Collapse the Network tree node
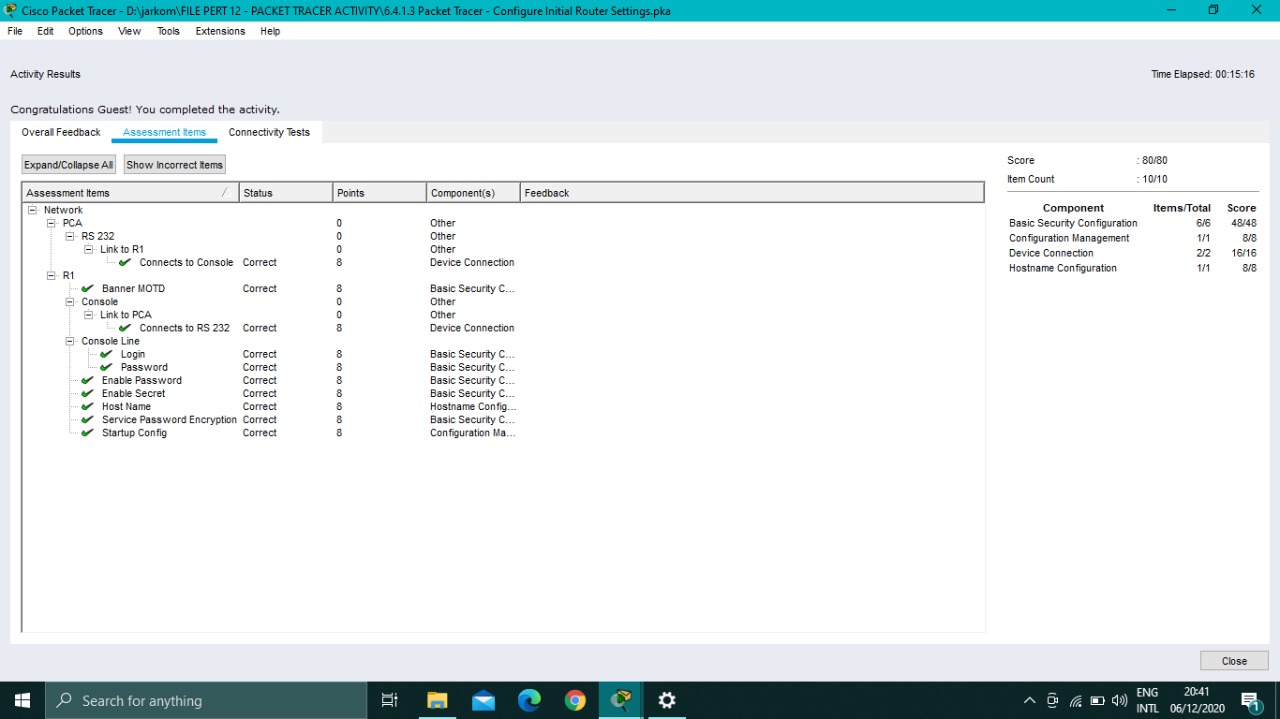This screenshot has height=719, width=1280. tap(33, 210)
